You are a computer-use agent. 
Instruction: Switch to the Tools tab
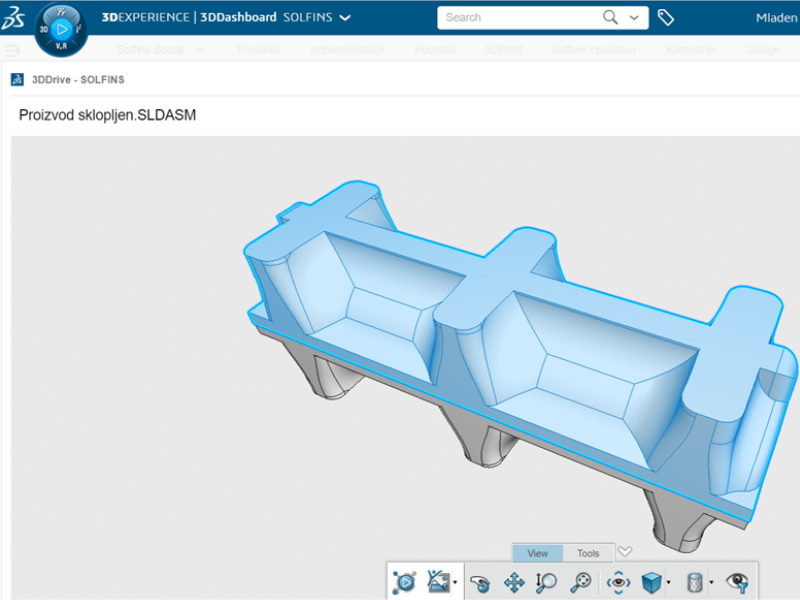[x=588, y=553]
